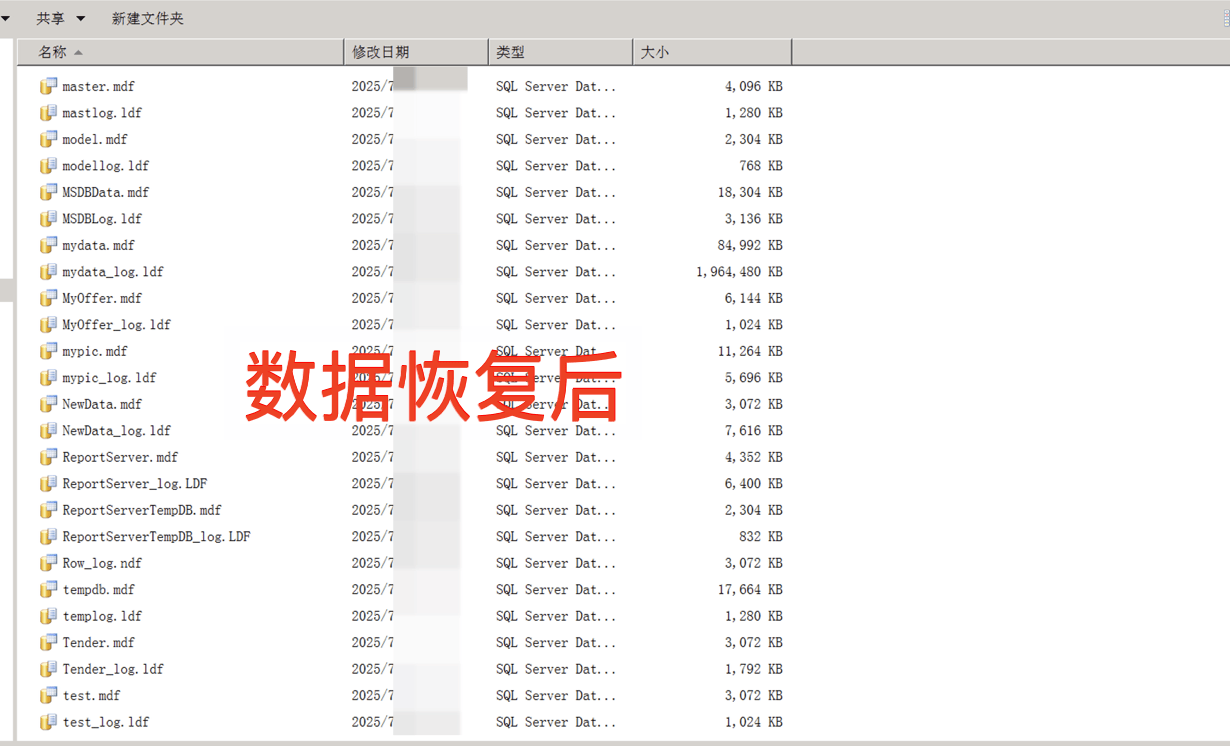Click the Tender.mdf file icon

pyautogui.click(x=48, y=642)
